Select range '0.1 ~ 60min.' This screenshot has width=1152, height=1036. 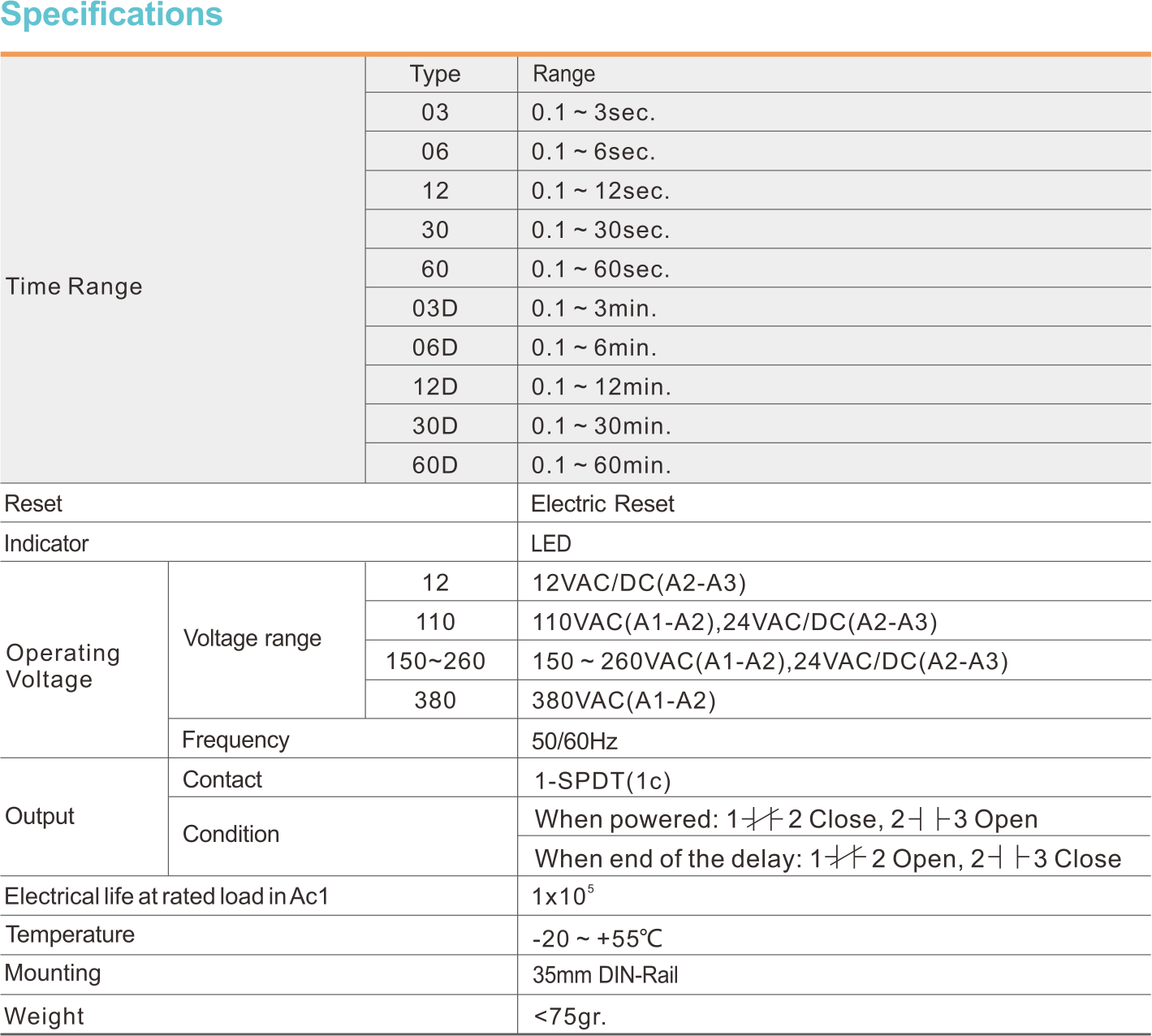(602, 465)
